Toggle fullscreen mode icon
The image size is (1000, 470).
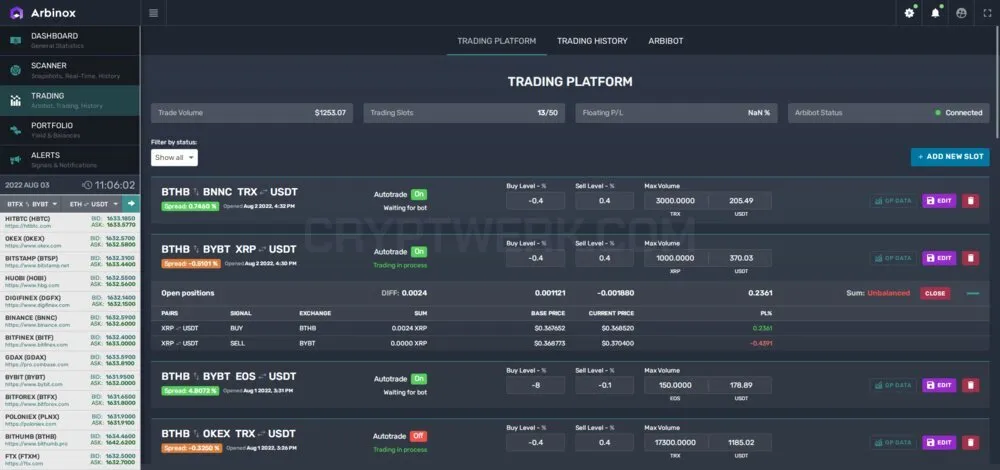tap(987, 13)
